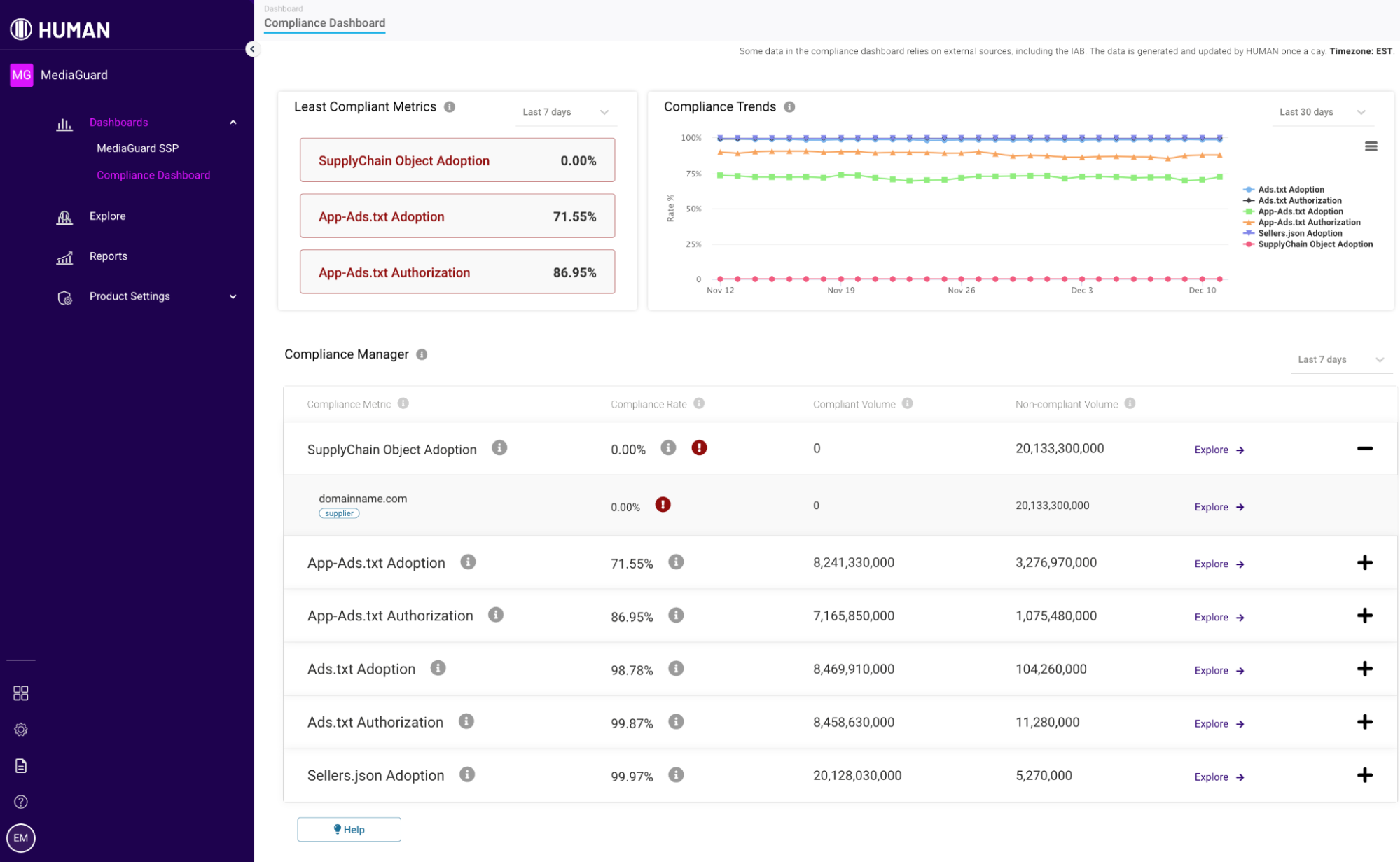Viewport: 1400px width, 862px height.
Task: Click the Dashboards bar chart icon
Action: [x=64, y=124]
